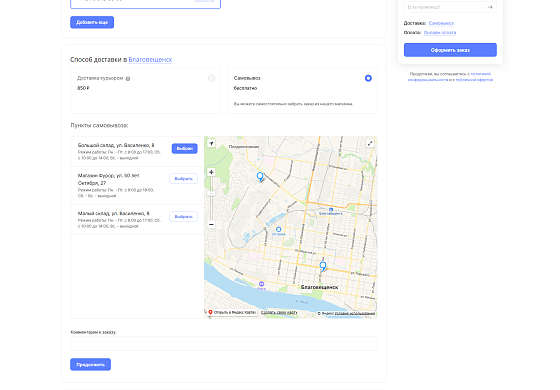Screen dimensions: 560x390
Task: Open map in Яндекс Карты
Action: [x=232, y=312]
